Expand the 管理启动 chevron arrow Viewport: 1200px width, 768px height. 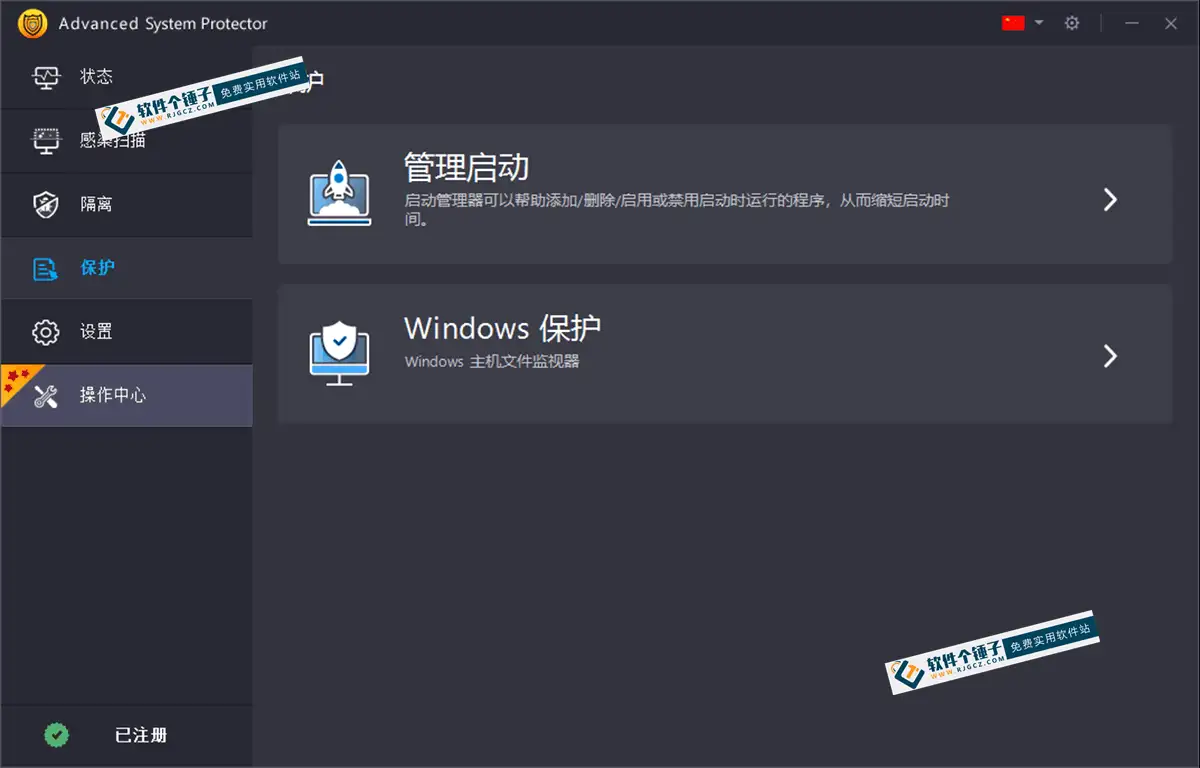click(x=1110, y=199)
